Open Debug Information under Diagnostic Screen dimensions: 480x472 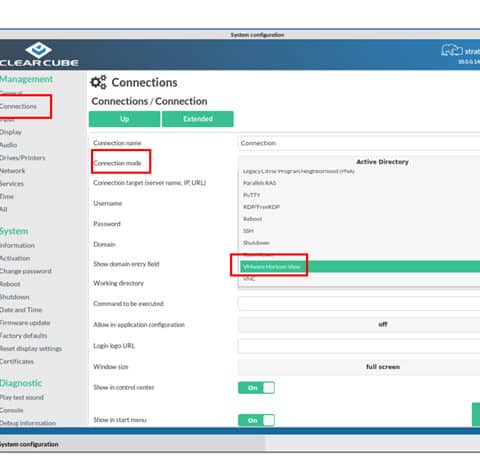pos(28,423)
